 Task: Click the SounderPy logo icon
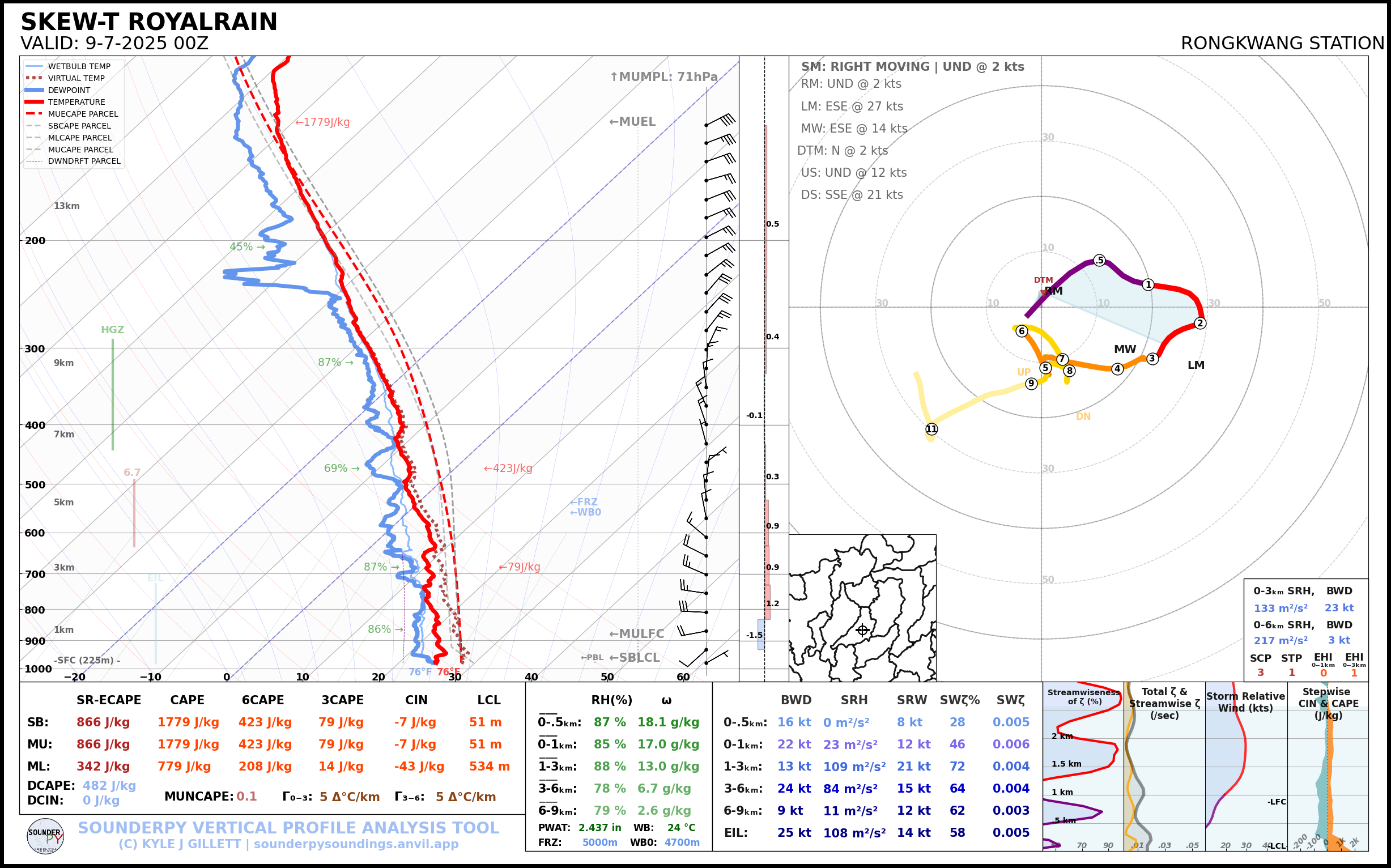point(45,836)
